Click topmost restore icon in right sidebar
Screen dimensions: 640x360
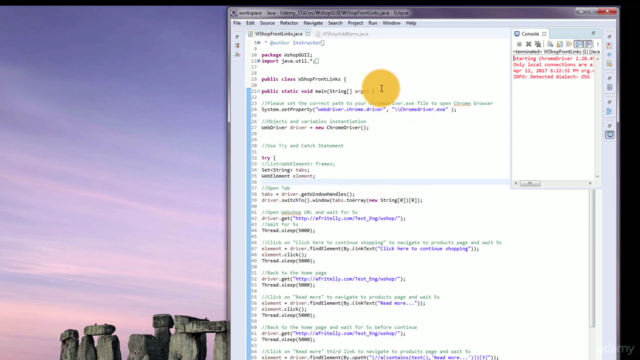(609, 36)
